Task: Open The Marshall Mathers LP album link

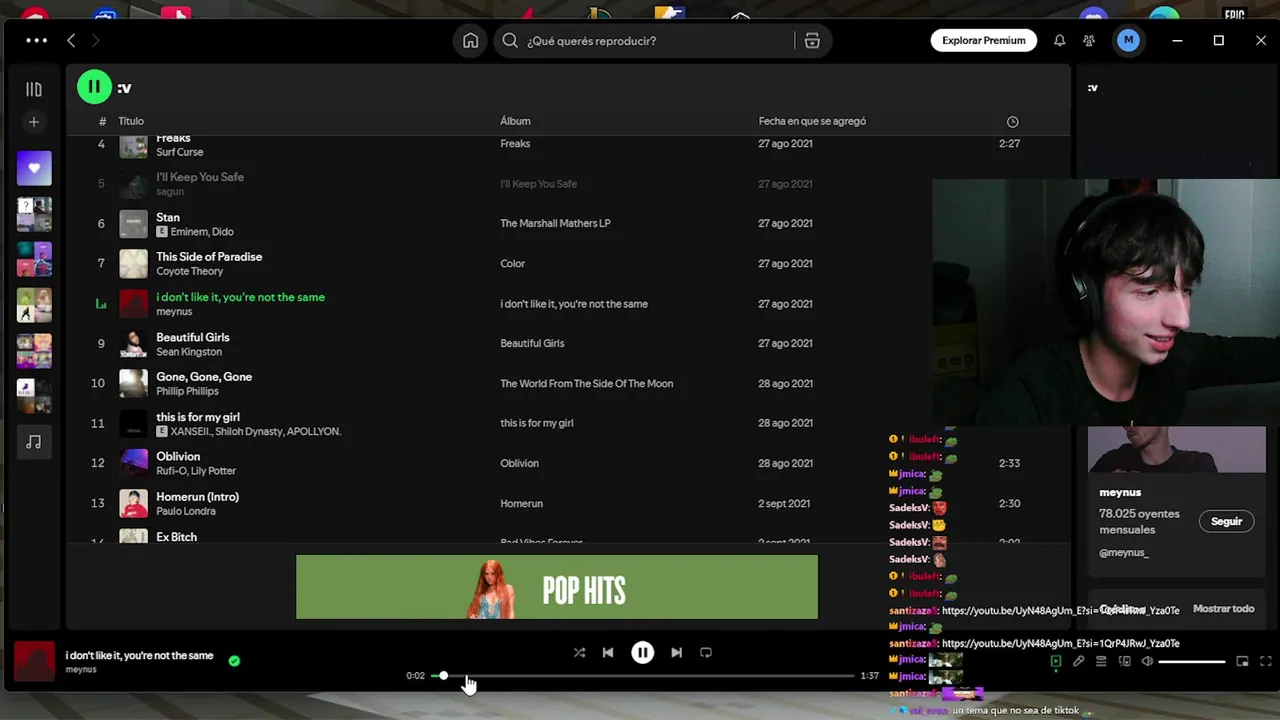Action: 555,223
